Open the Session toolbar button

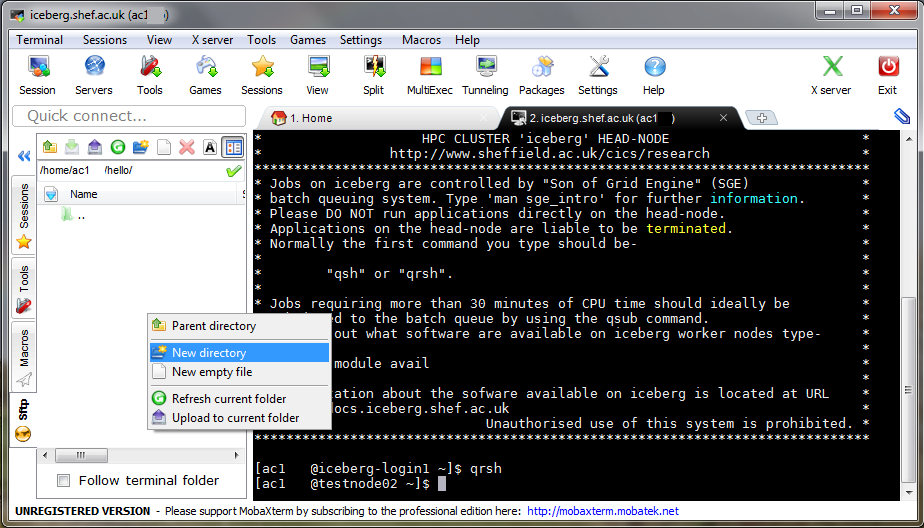38,74
